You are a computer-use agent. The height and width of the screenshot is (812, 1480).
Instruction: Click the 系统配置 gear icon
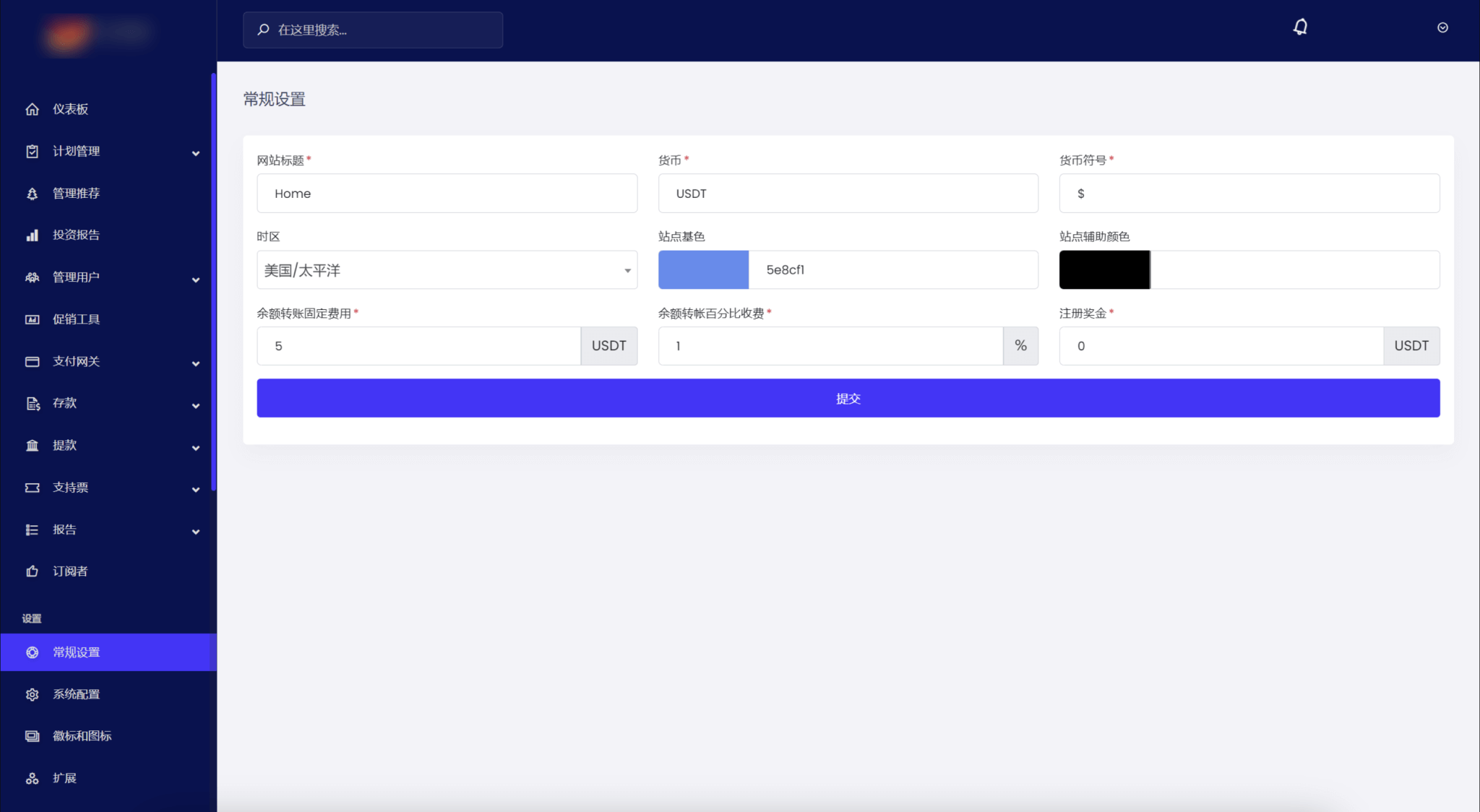32,694
